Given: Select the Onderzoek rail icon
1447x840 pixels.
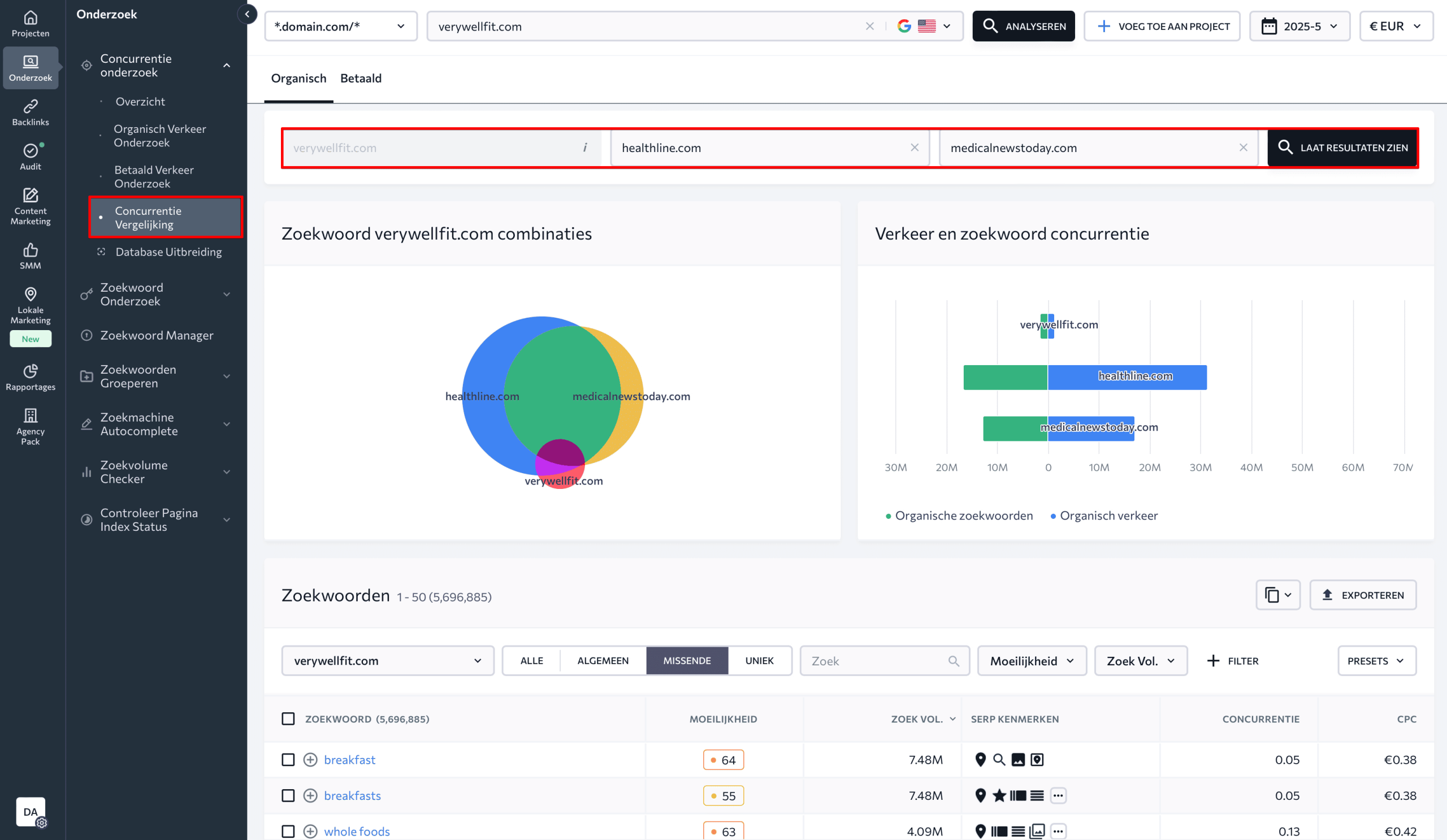Looking at the screenshot, I should tap(31, 68).
